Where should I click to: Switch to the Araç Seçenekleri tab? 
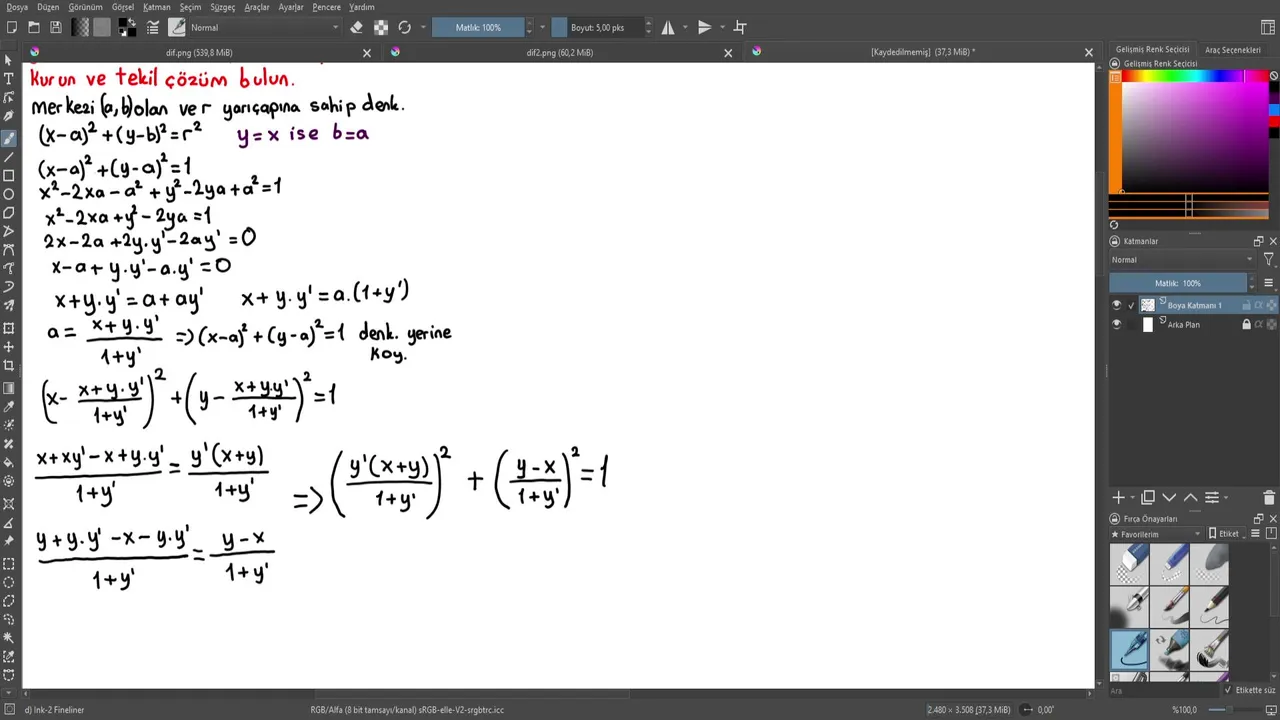click(x=1232, y=50)
